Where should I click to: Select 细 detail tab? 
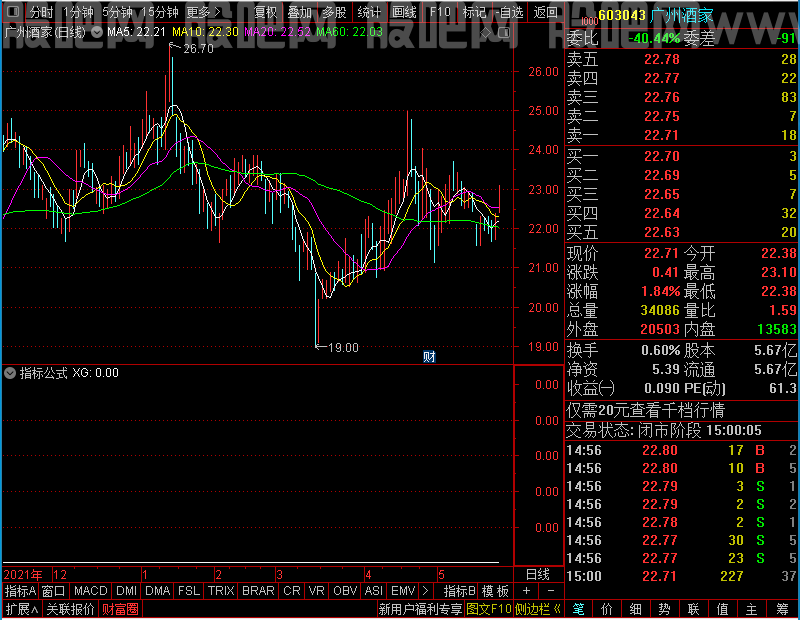point(636,609)
